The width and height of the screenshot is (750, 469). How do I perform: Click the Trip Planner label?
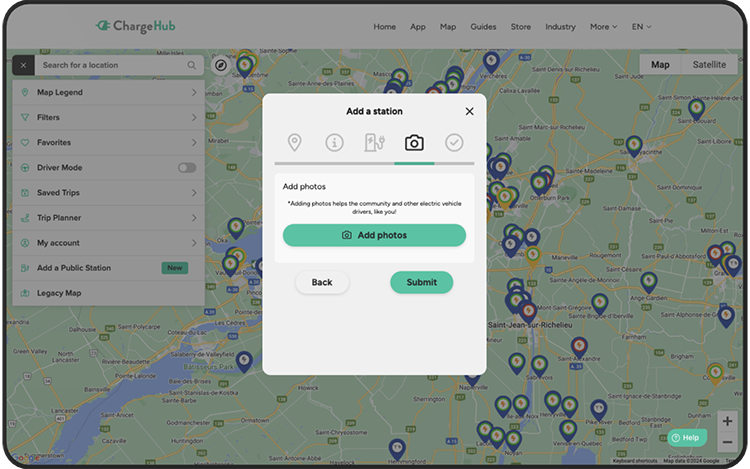pyautogui.click(x=59, y=218)
